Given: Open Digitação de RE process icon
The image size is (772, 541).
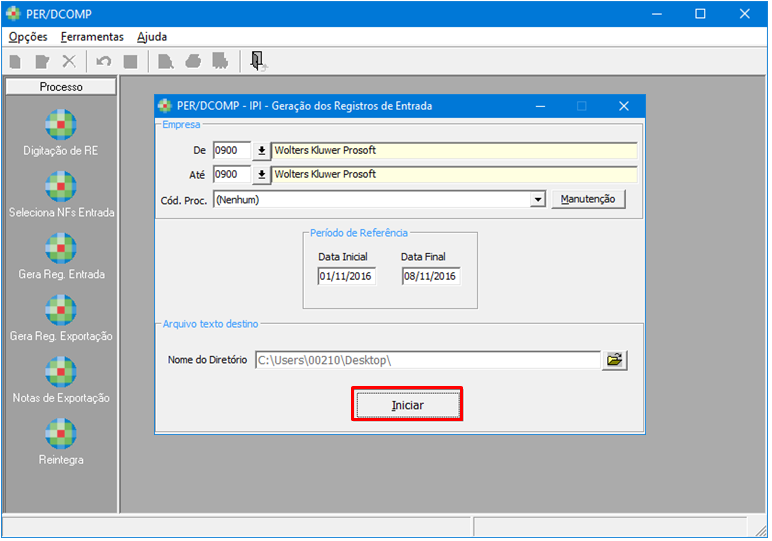Looking at the screenshot, I should click(x=61, y=125).
